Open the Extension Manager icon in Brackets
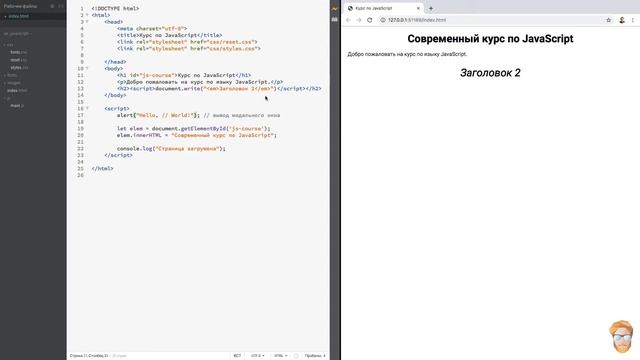This screenshot has width=640, height=360. [335, 19]
